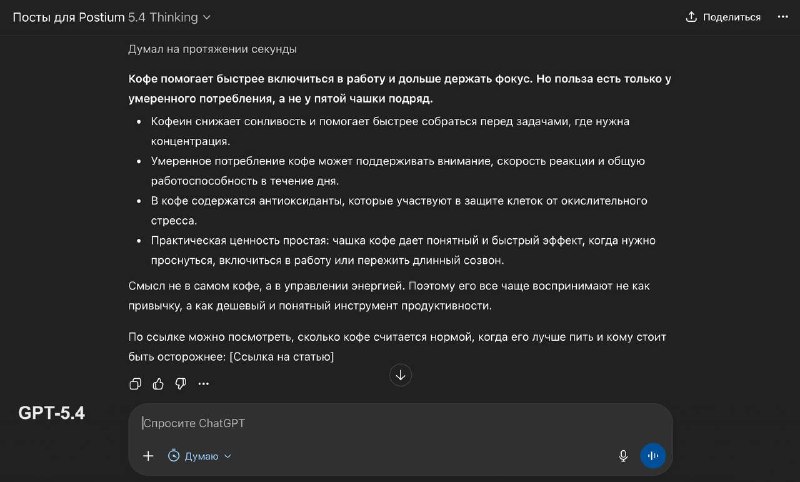This screenshot has height=482, width=800.
Task: Click the Поделиться share button
Action: 723,17
